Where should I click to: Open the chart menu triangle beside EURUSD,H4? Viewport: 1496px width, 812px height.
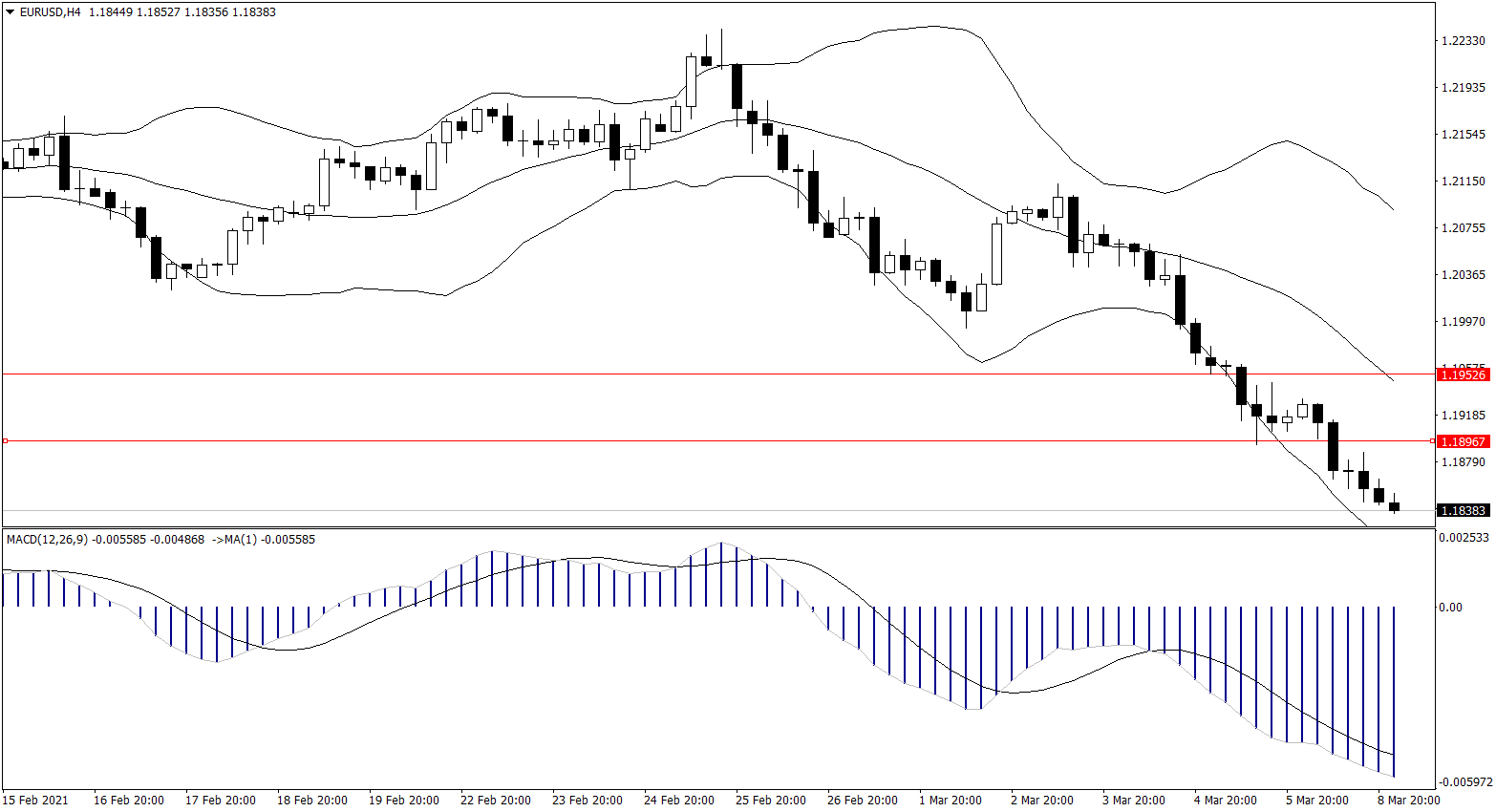pyautogui.click(x=11, y=12)
